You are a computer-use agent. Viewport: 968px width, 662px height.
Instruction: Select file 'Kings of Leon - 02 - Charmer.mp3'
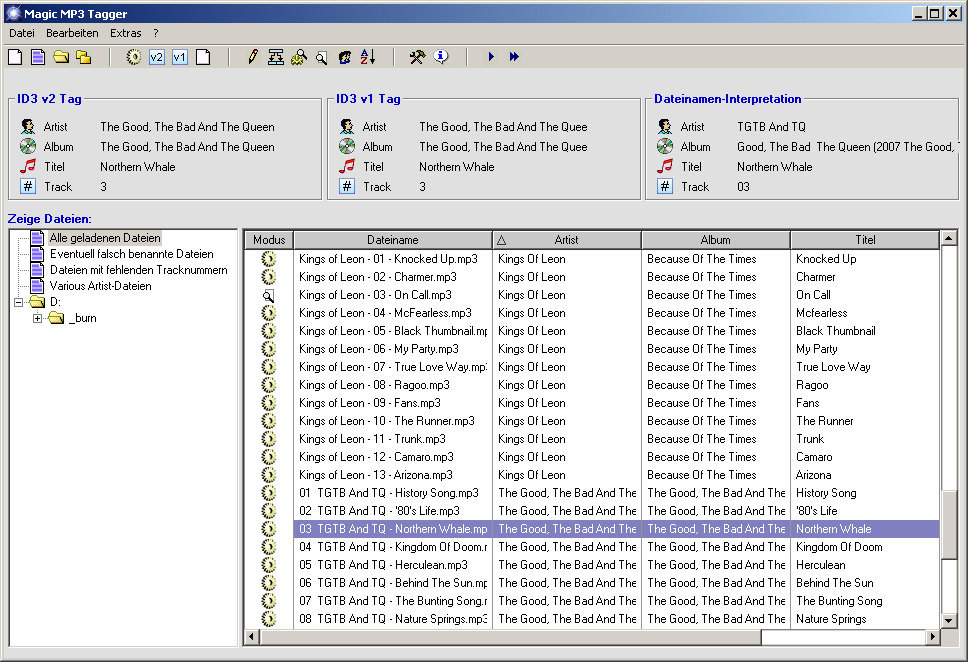tap(378, 277)
